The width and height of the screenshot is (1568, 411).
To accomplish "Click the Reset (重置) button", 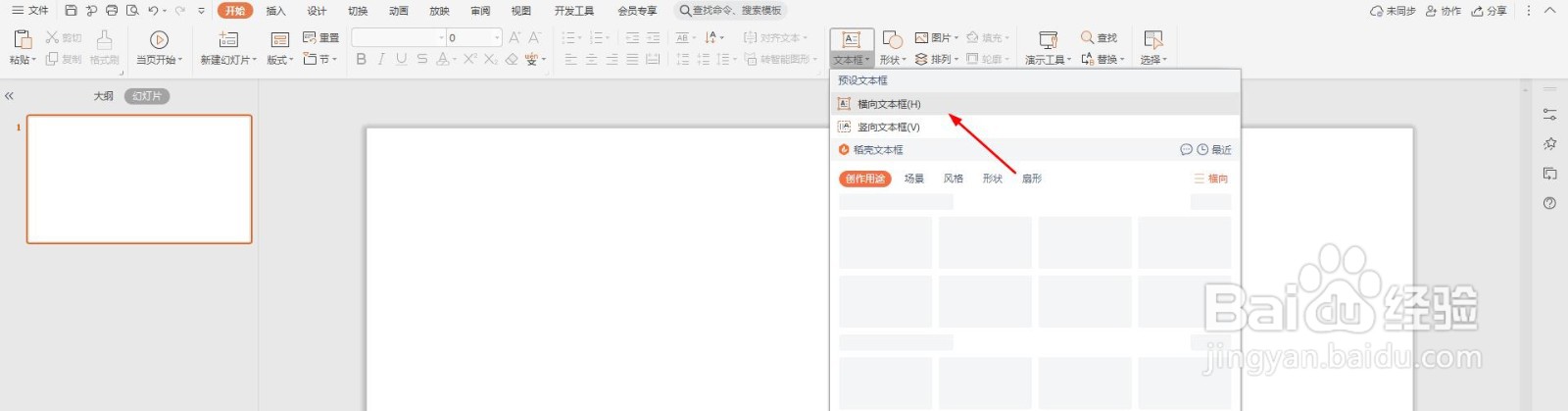I will click(x=320, y=37).
